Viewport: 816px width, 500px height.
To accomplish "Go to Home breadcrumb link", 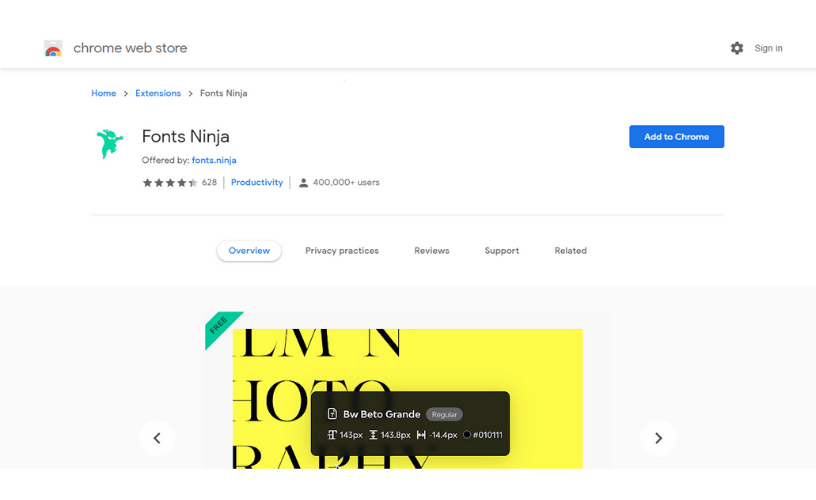I will point(104,93).
